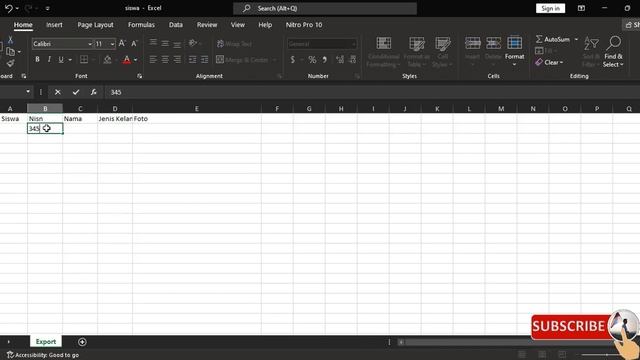
Task: Click the Percent Style icon
Action: point(312,60)
